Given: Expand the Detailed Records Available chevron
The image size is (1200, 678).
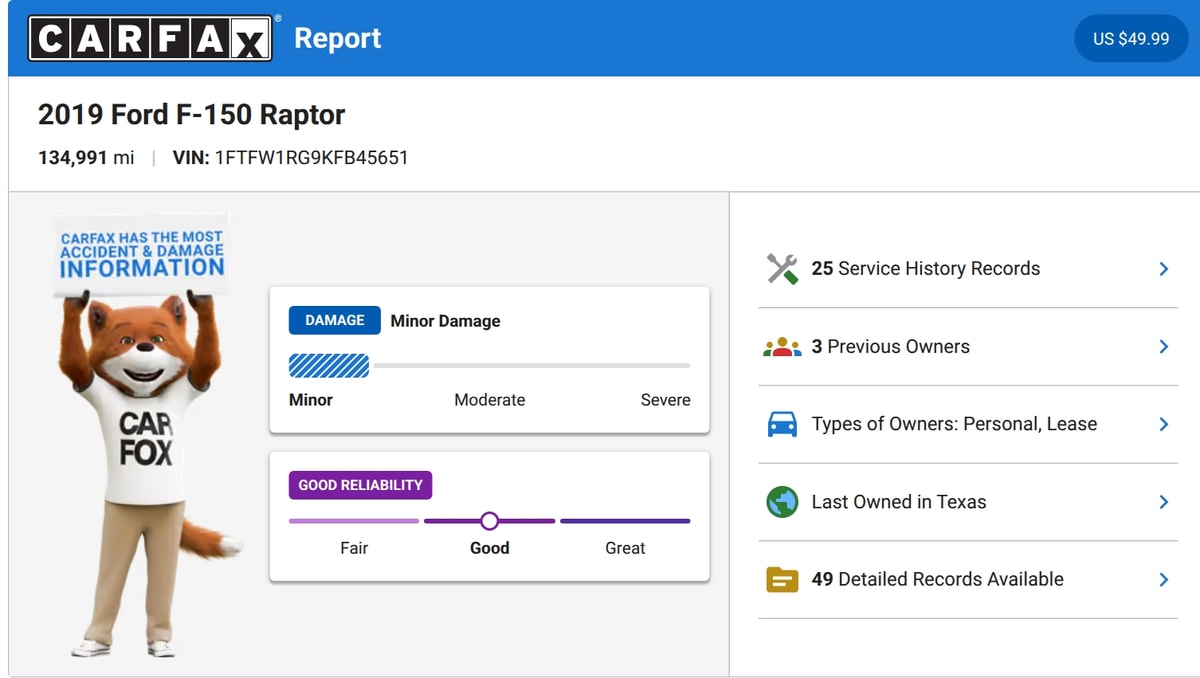Looking at the screenshot, I should click(x=1163, y=579).
